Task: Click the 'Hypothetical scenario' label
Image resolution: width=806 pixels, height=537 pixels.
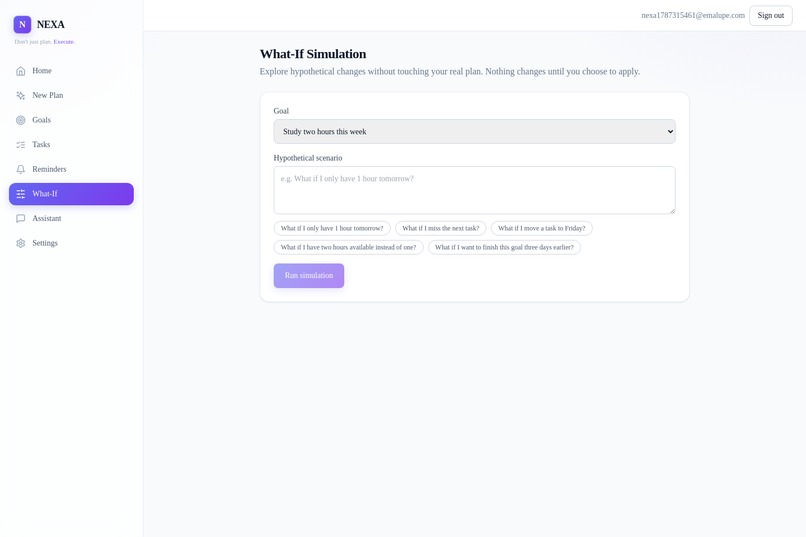Action: click(x=307, y=158)
